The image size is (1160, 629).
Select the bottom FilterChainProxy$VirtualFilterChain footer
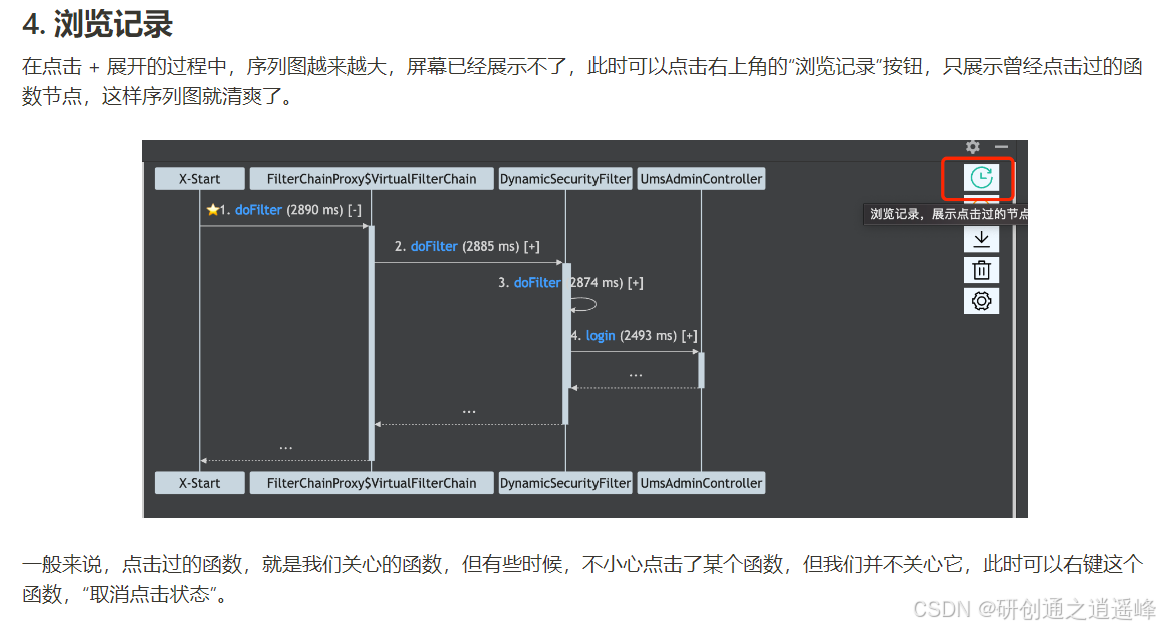pyautogui.click(x=371, y=483)
